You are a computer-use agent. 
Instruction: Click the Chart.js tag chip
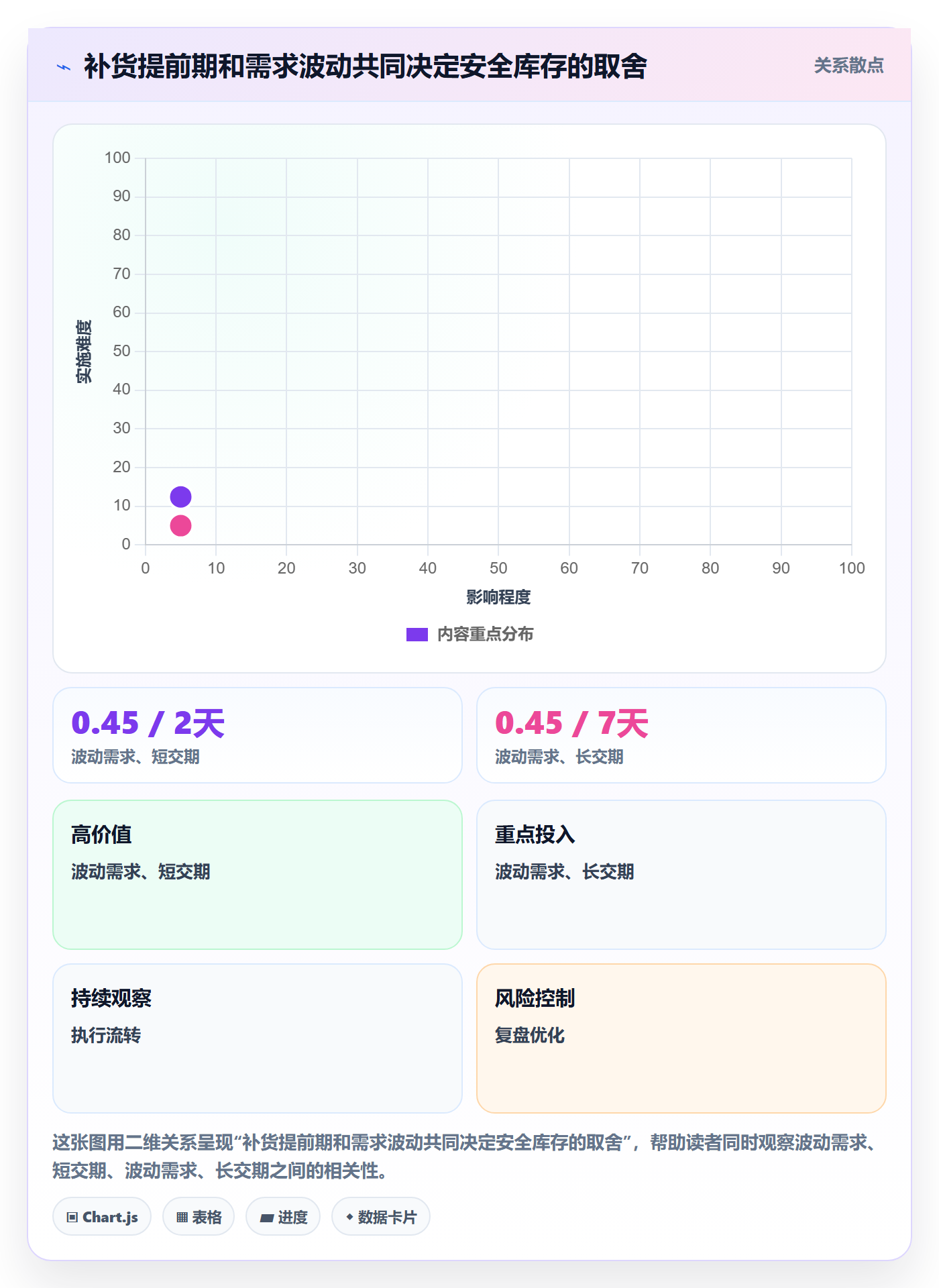102,1217
